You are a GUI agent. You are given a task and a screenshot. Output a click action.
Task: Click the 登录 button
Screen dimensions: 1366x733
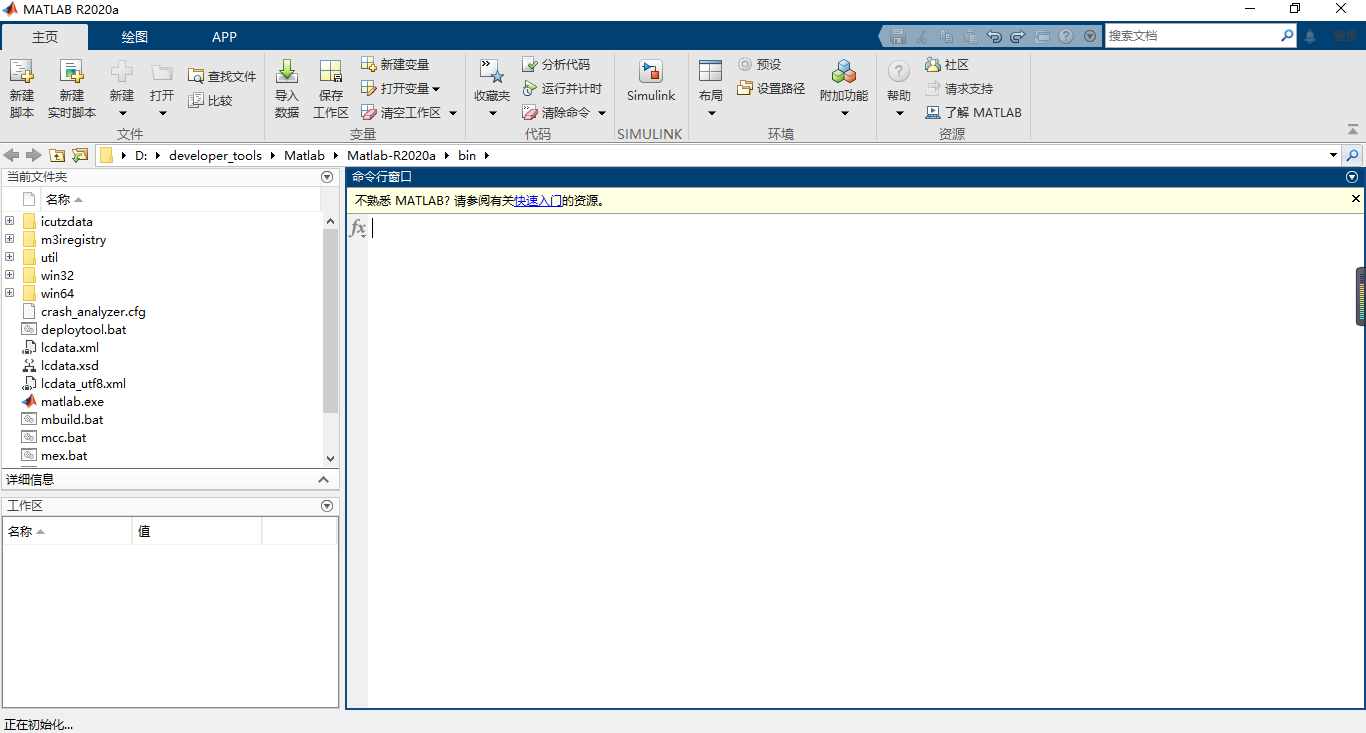pyautogui.click(x=1344, y=36)
